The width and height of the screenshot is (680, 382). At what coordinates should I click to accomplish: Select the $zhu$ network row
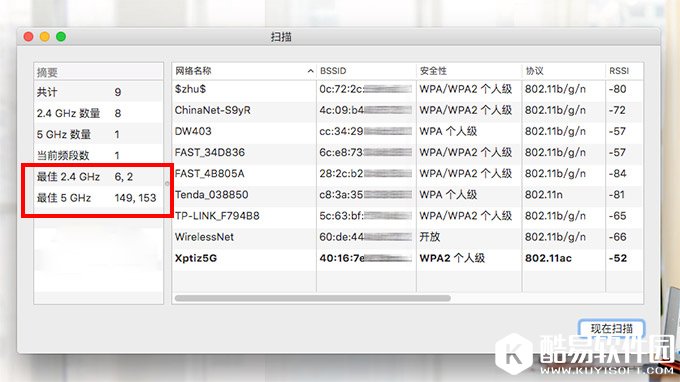click(407, 89)
